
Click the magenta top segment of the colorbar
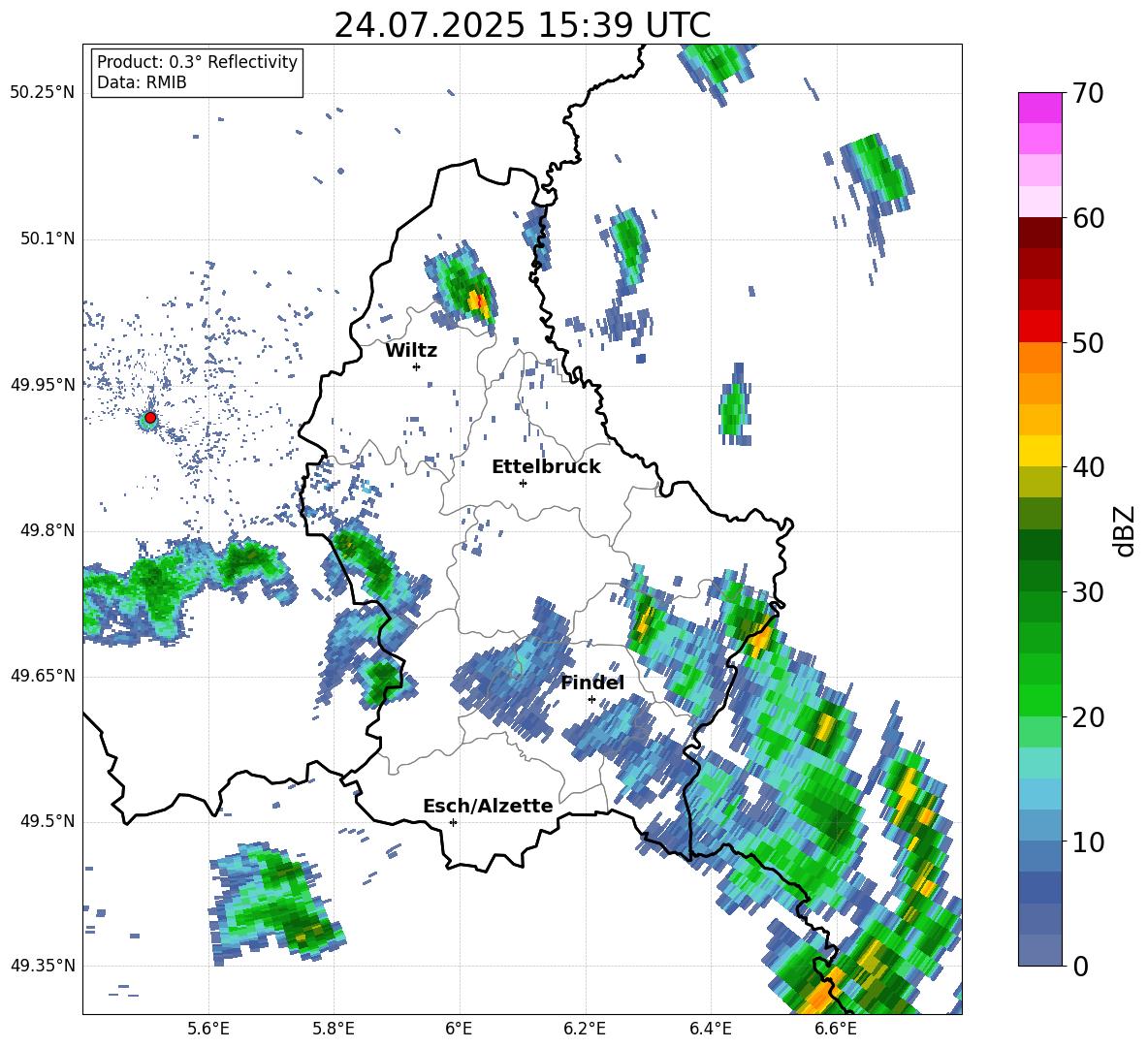1039,108
